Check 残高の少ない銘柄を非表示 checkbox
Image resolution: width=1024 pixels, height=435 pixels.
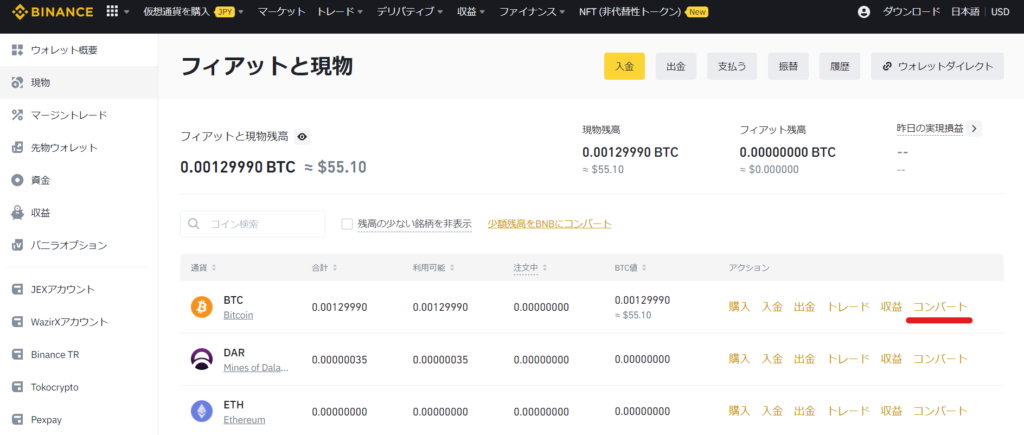[x=347, y=224]
